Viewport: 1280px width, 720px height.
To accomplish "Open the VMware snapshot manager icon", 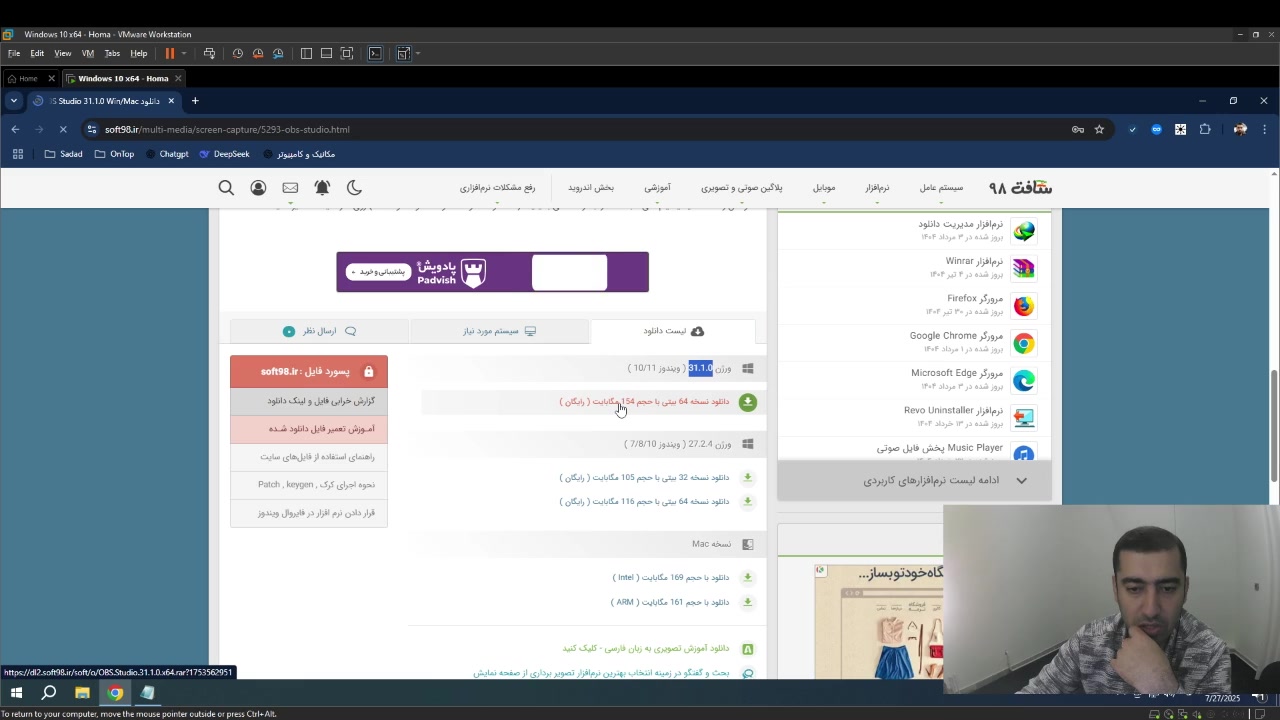I will (x=278, y=53).
